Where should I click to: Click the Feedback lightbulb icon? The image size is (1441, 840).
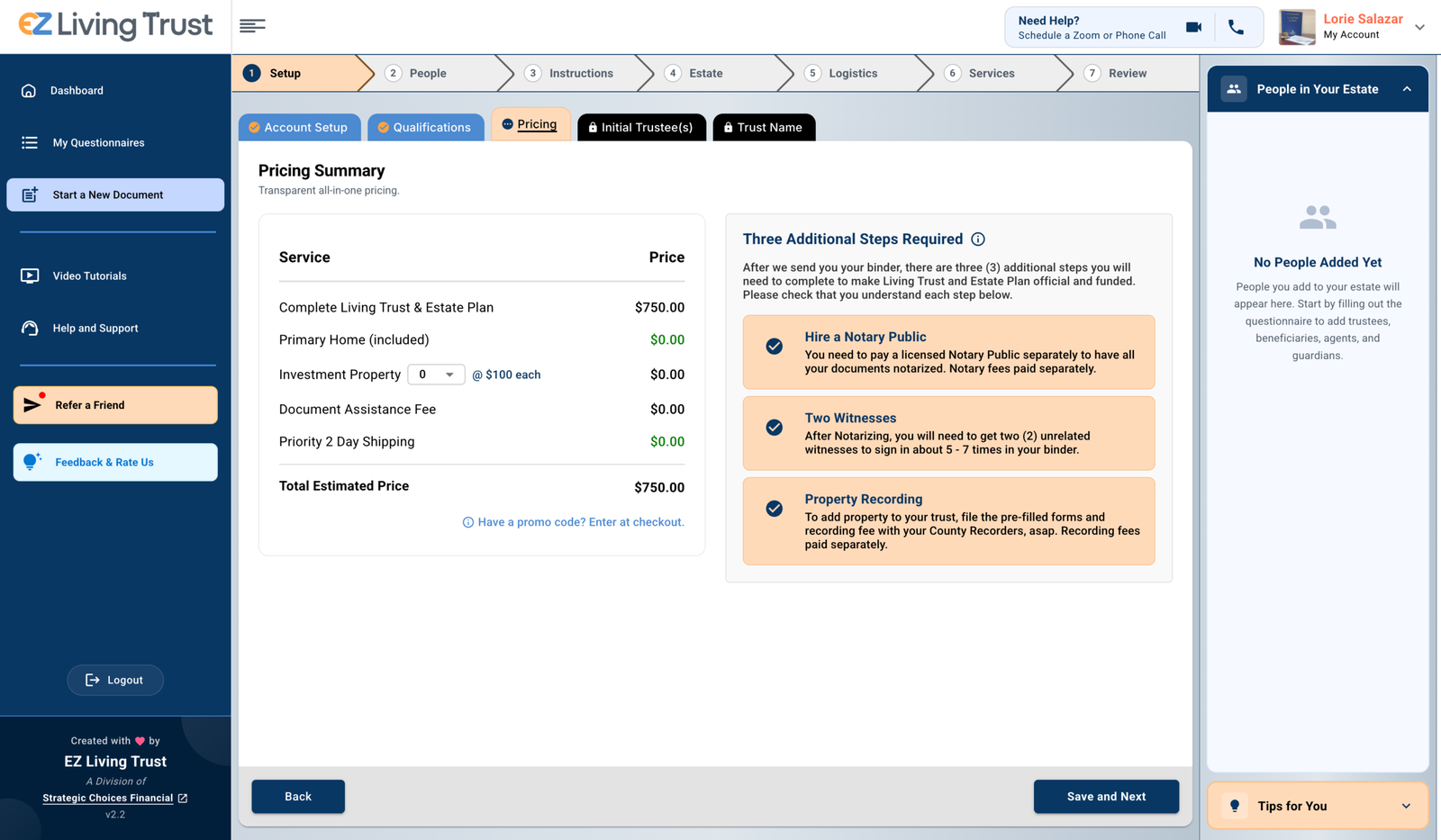pos(32,462)
